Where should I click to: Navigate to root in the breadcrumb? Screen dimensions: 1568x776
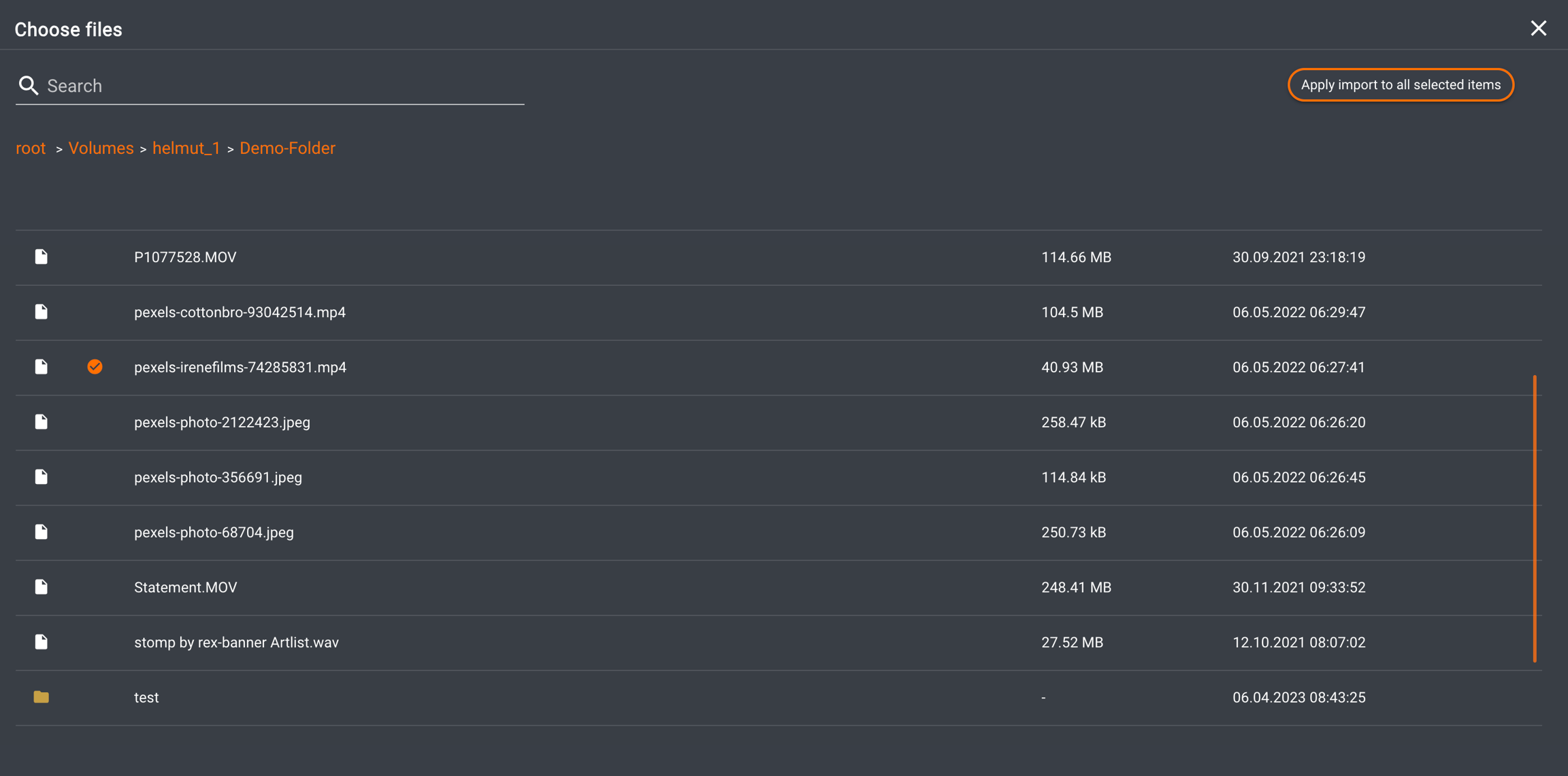[31, 148]
